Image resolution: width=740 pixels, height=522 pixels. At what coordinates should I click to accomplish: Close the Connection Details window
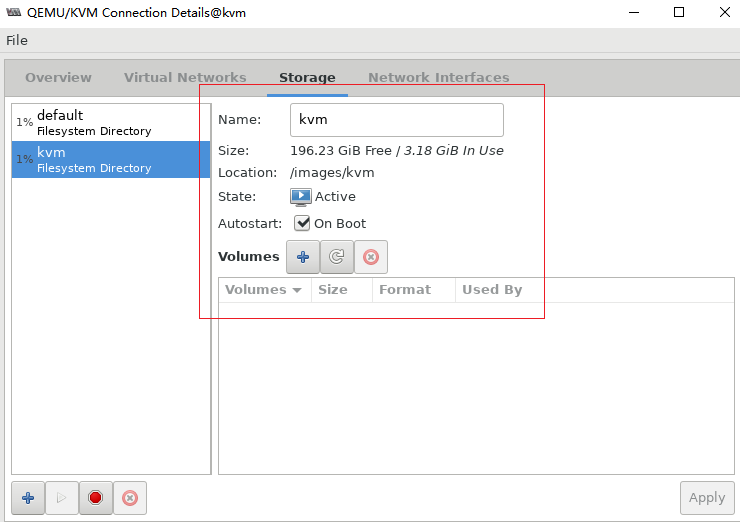tap(725, 12)
